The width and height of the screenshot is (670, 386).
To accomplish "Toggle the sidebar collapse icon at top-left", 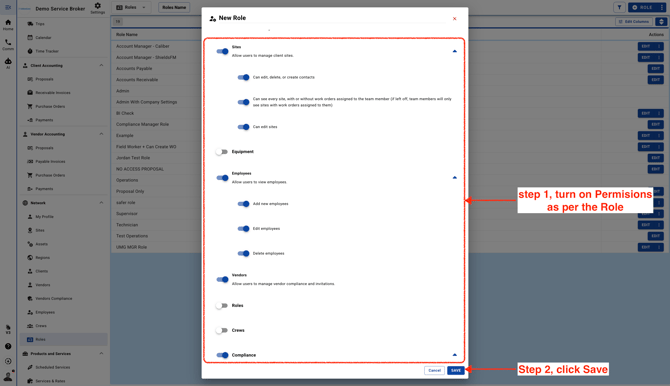I will click(x=8, y=7).
